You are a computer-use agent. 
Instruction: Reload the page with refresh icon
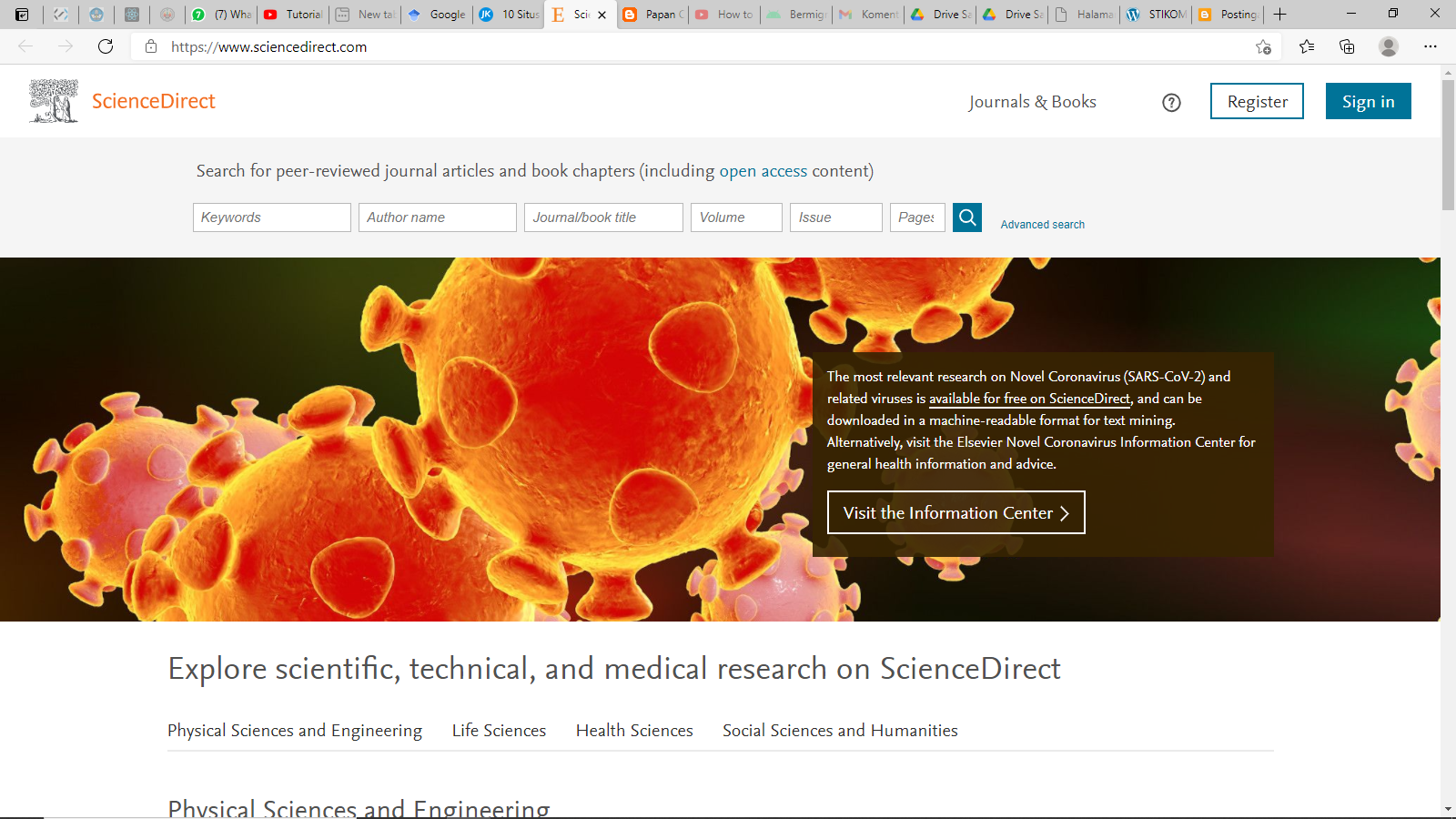(106, 46)
